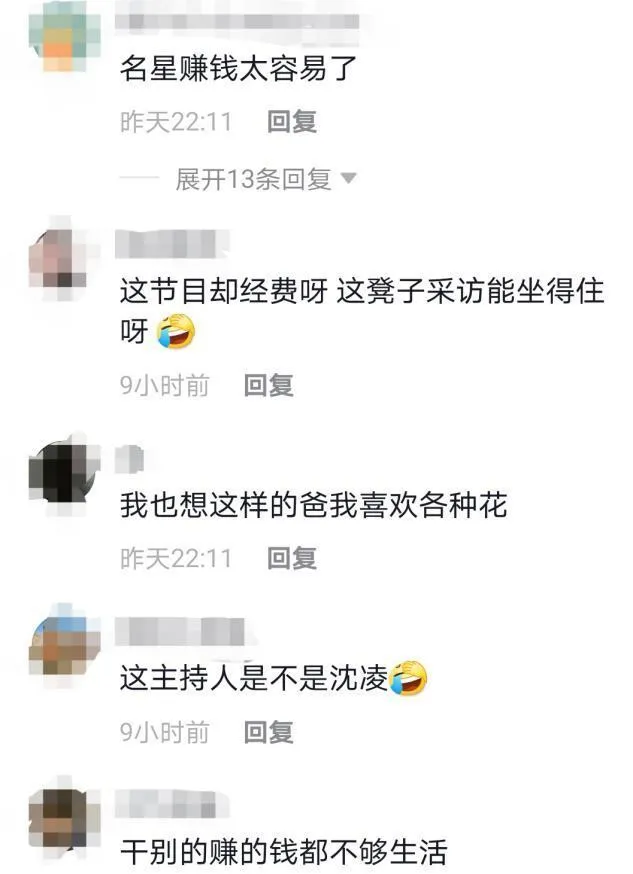Reply to the 这节目却经费呀 comment
The image size is (633, 874).
[269, 385]
